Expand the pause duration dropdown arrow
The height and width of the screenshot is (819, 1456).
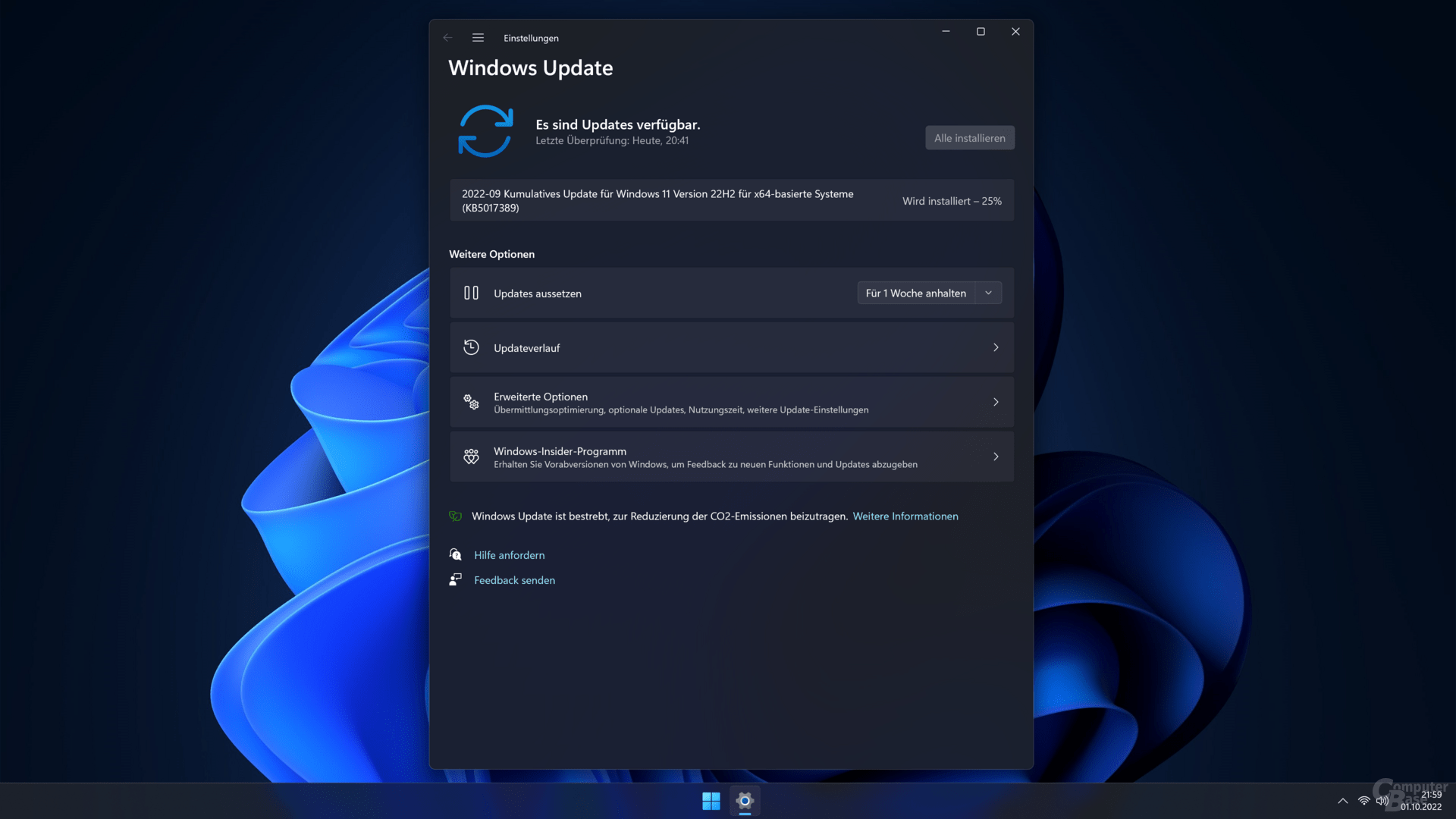point(988,293)
